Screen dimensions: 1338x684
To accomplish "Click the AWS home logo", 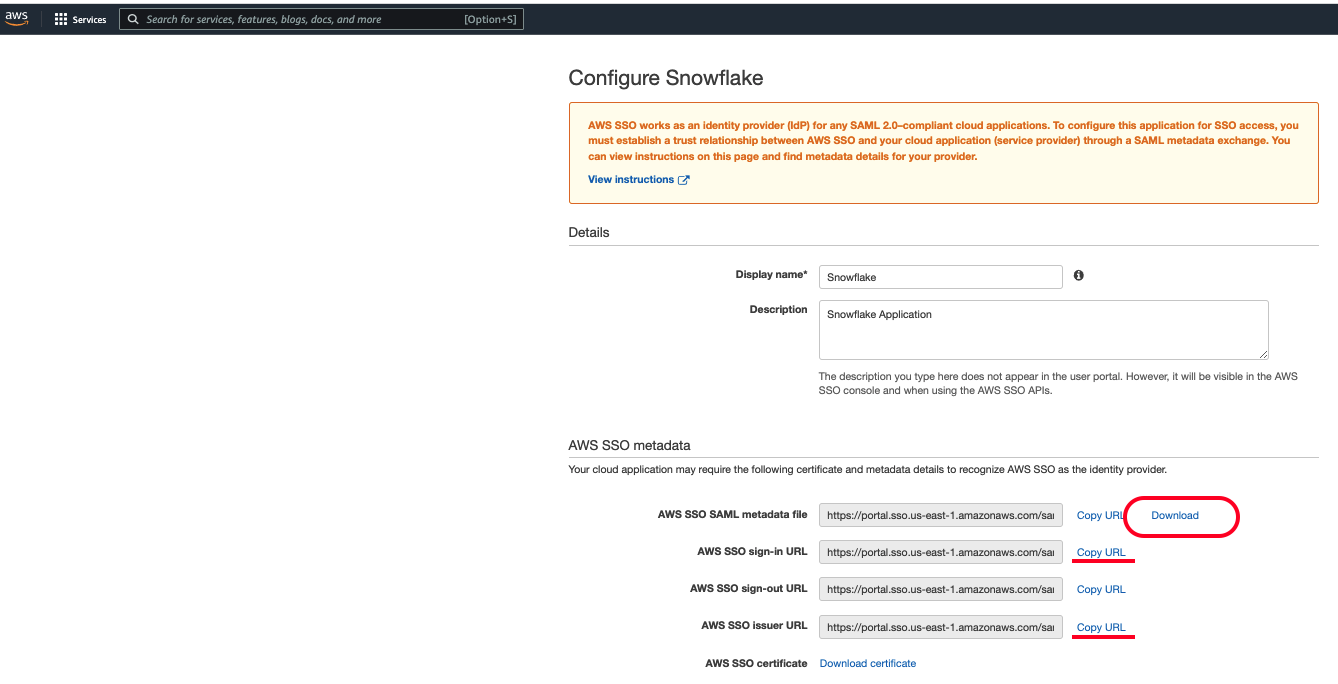I will pyautogui.click(x=16, y=17).
